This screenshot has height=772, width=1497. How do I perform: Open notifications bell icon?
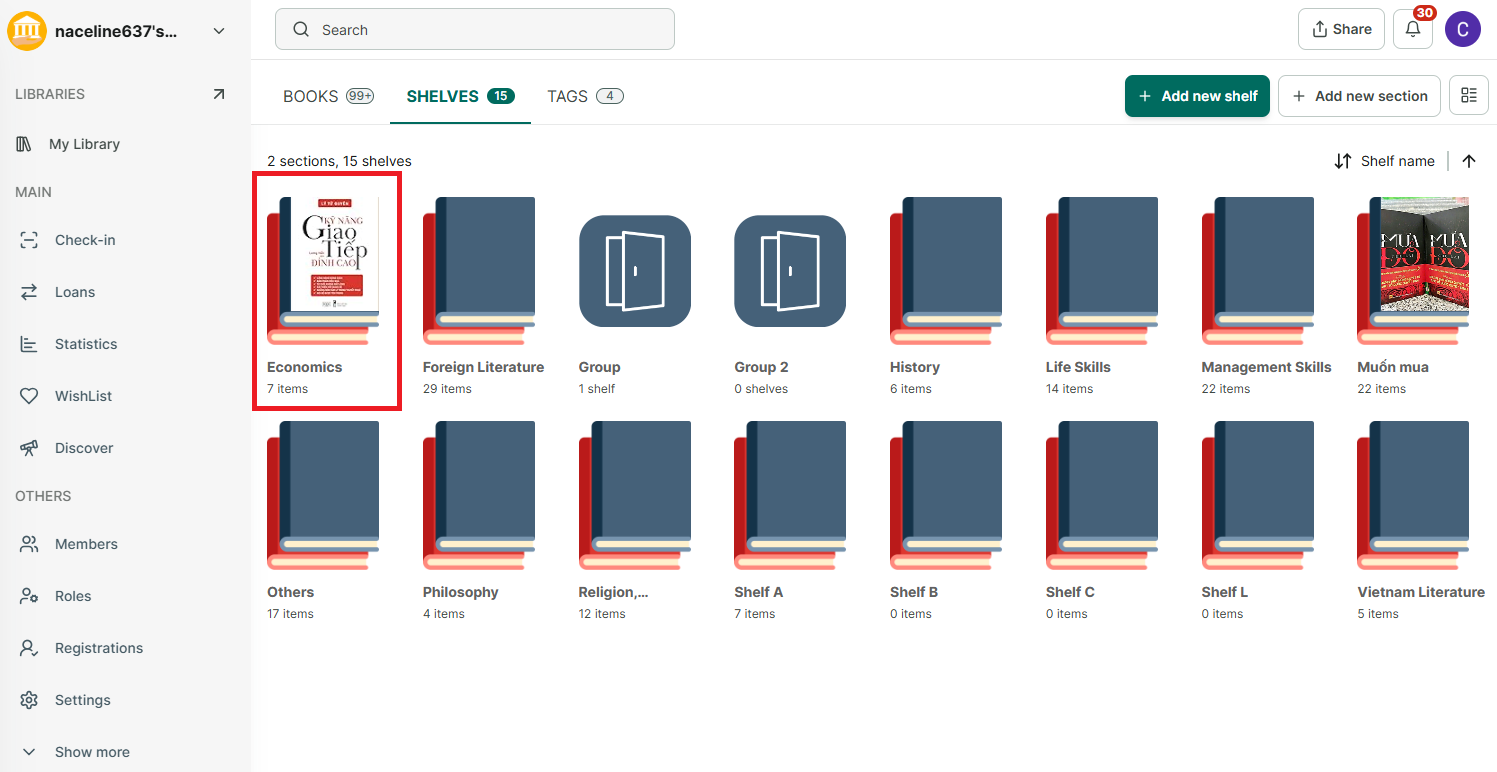tap(1413, 29)
